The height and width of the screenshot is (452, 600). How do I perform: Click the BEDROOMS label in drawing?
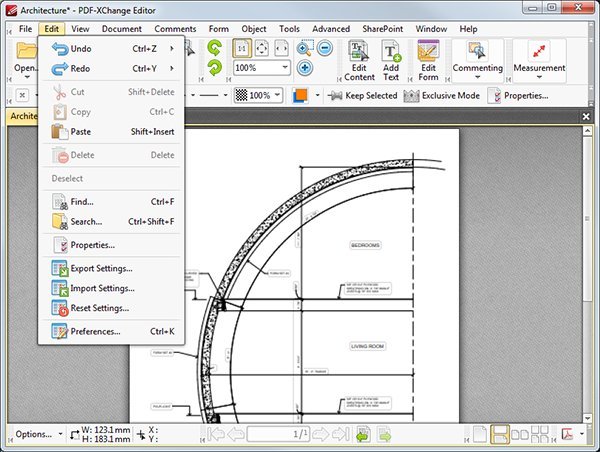[x=365, y=245]
